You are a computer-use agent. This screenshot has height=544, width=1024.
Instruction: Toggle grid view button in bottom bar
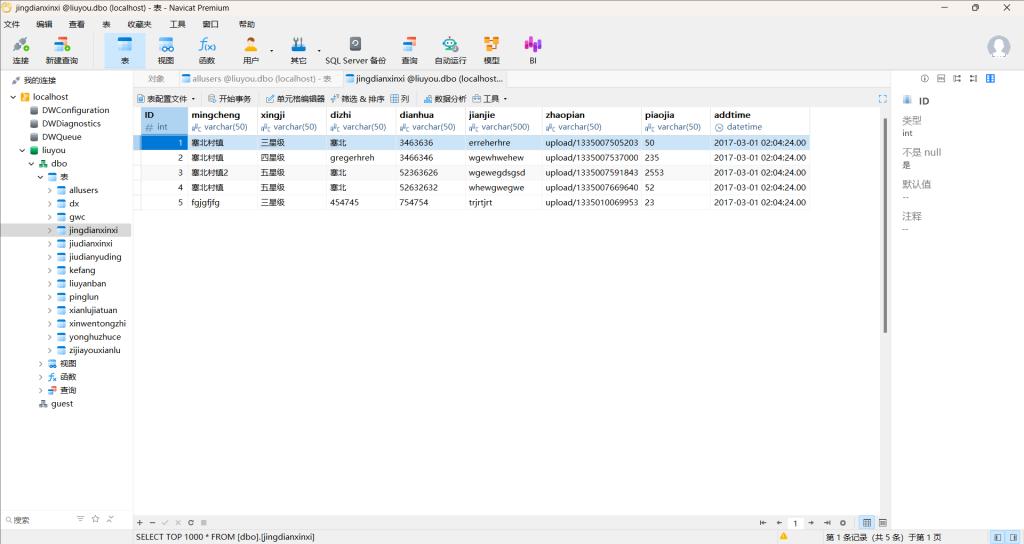click(x=867, y=523)
